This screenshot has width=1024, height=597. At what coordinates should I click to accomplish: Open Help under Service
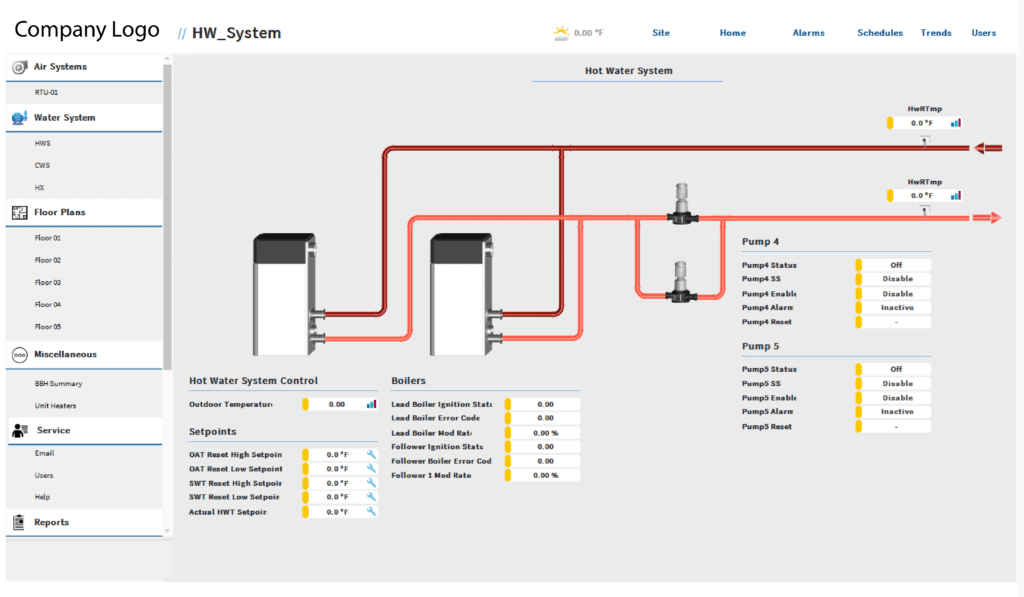pyautogui.click(x=42, y=497)
